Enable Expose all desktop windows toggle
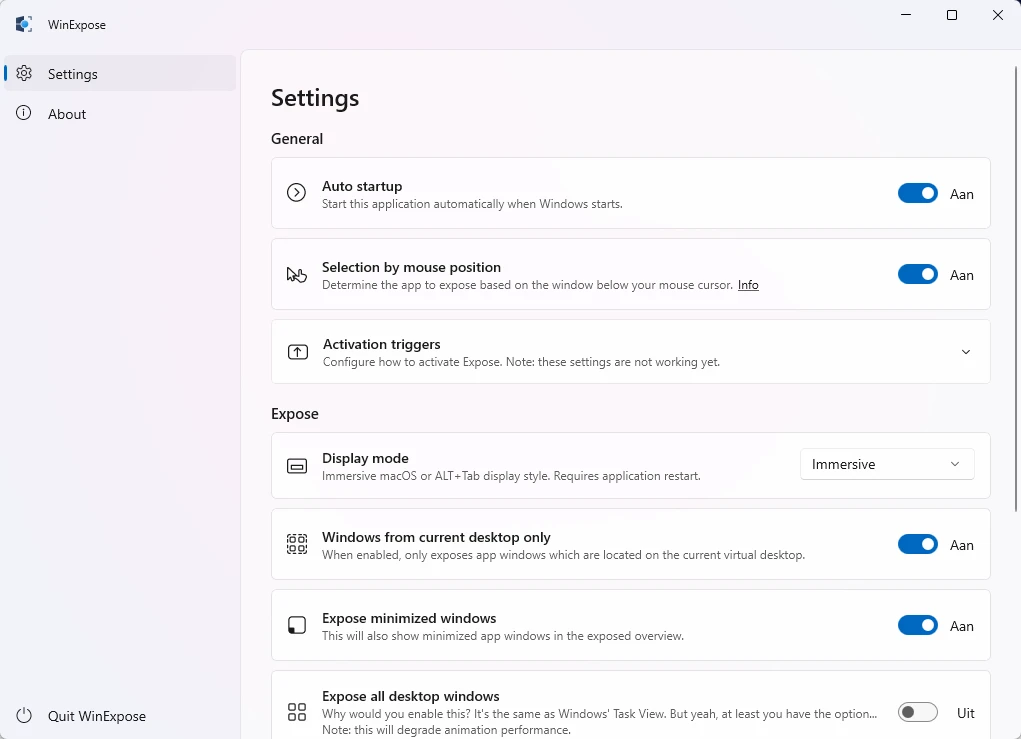This screenshot has width=1021, height=739. click(x=917, y=712)
